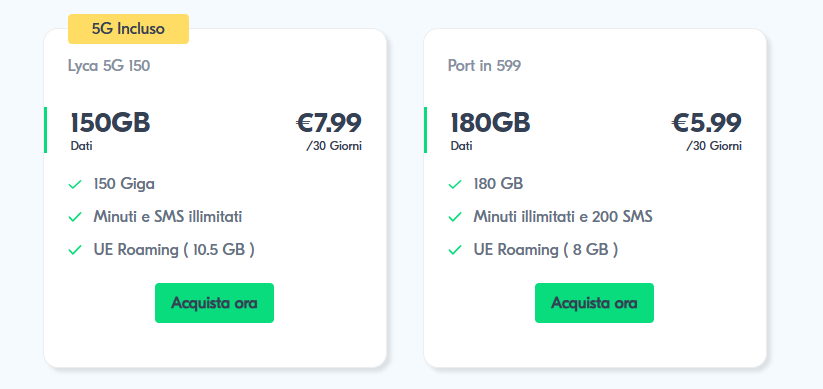Click Acquista ora for the Lyca 5G 150 plan
The image size is (823, 389).
tap(214, 303)
